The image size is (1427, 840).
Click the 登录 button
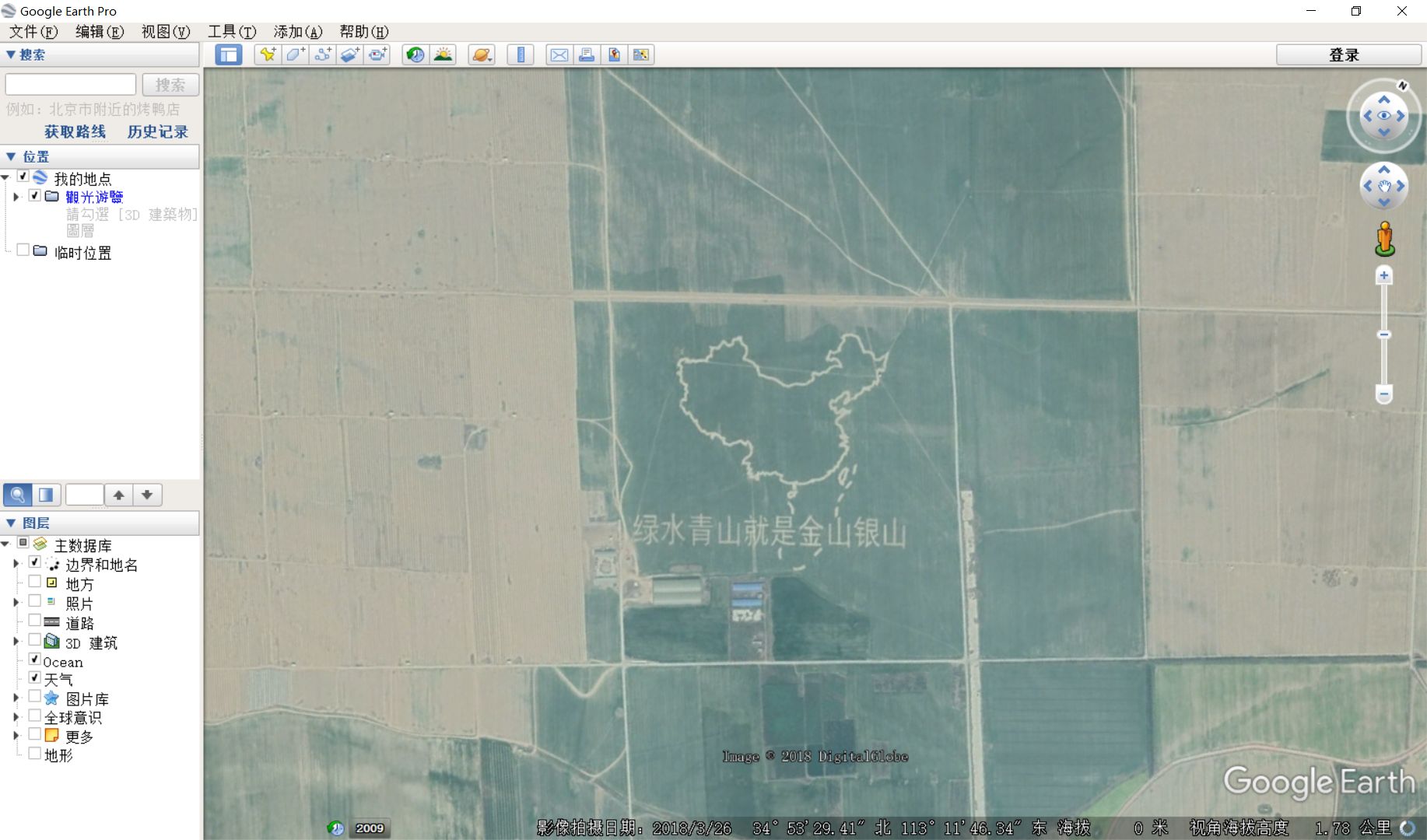1348,54
